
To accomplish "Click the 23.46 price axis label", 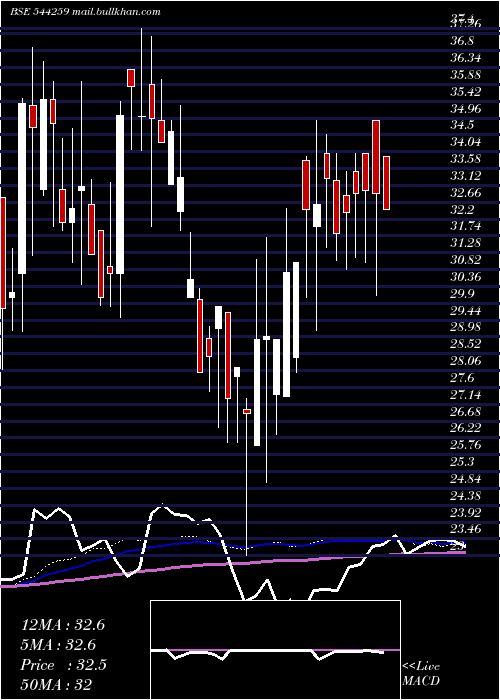I will pyautogui.click(x=466, y=529).
